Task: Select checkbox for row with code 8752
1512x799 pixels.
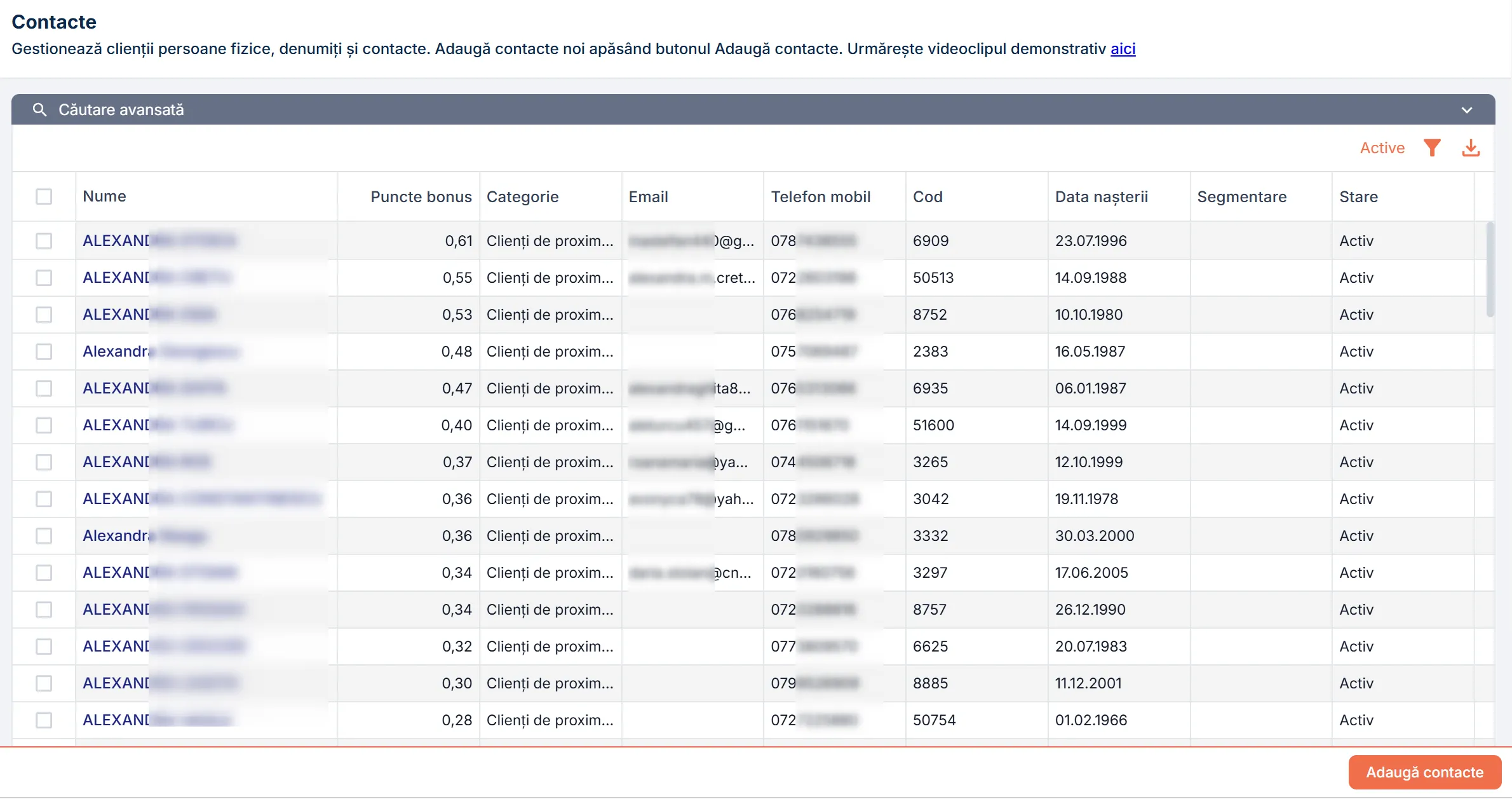Action: coord(44,315)
